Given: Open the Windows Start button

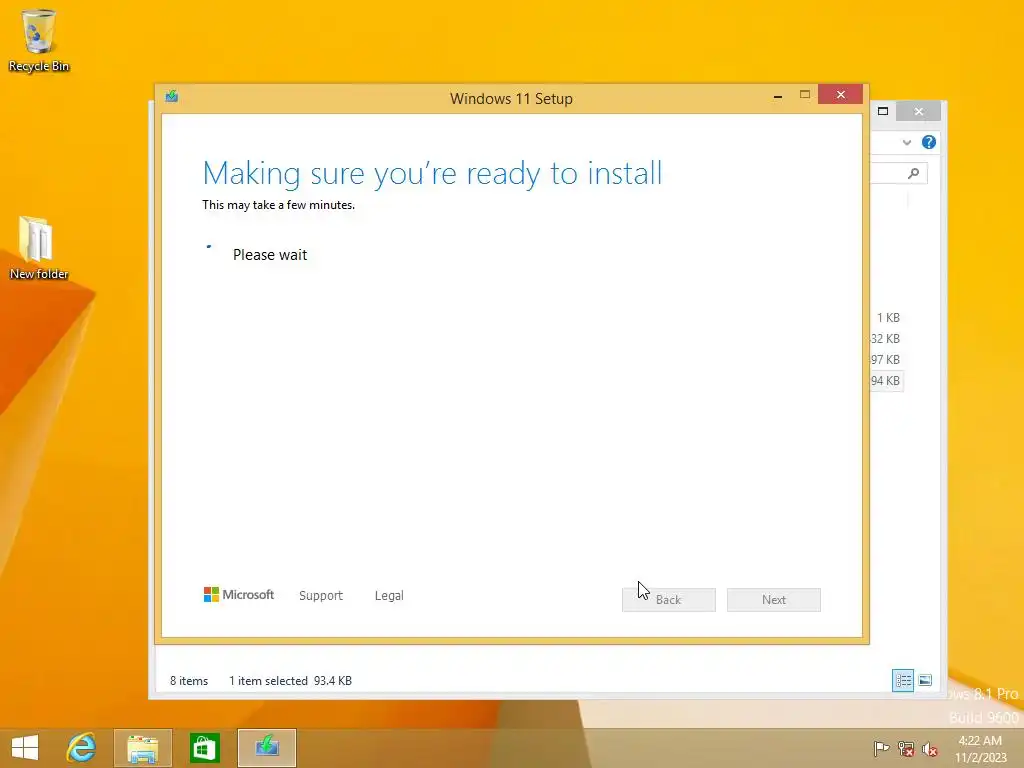Looking at the screenshot, I should point(25,748).
